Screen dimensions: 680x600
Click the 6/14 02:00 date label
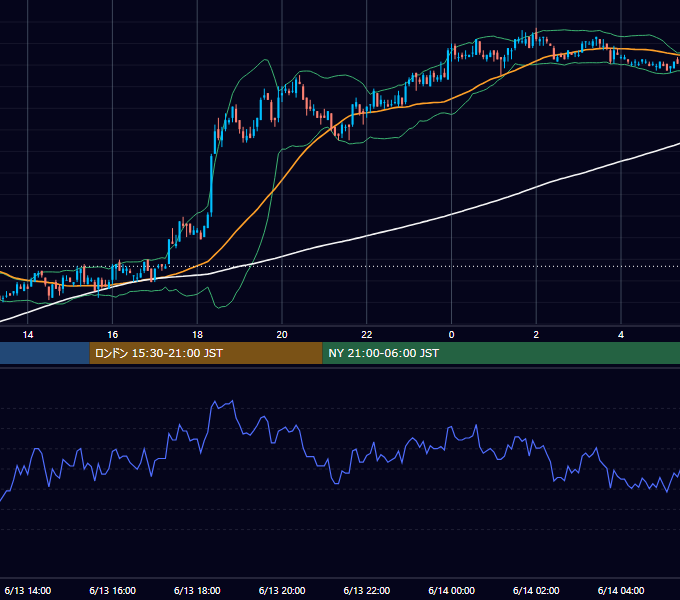(x=536, y=590)
